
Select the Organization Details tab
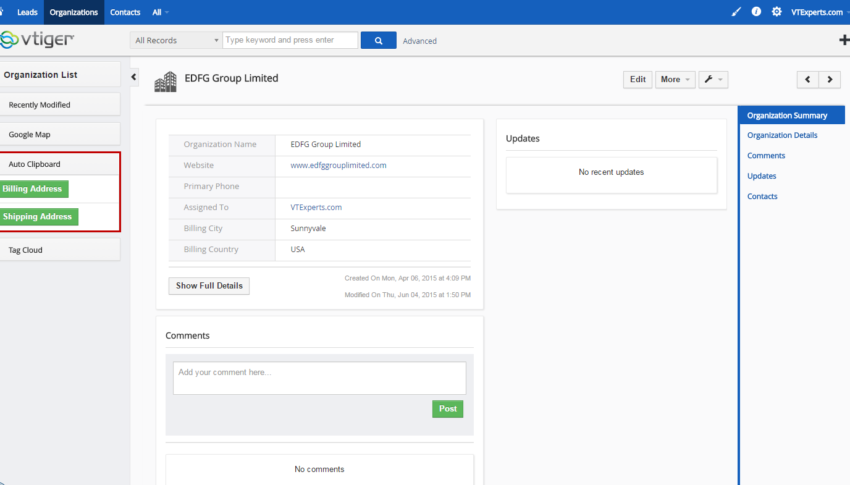(782, 135)
